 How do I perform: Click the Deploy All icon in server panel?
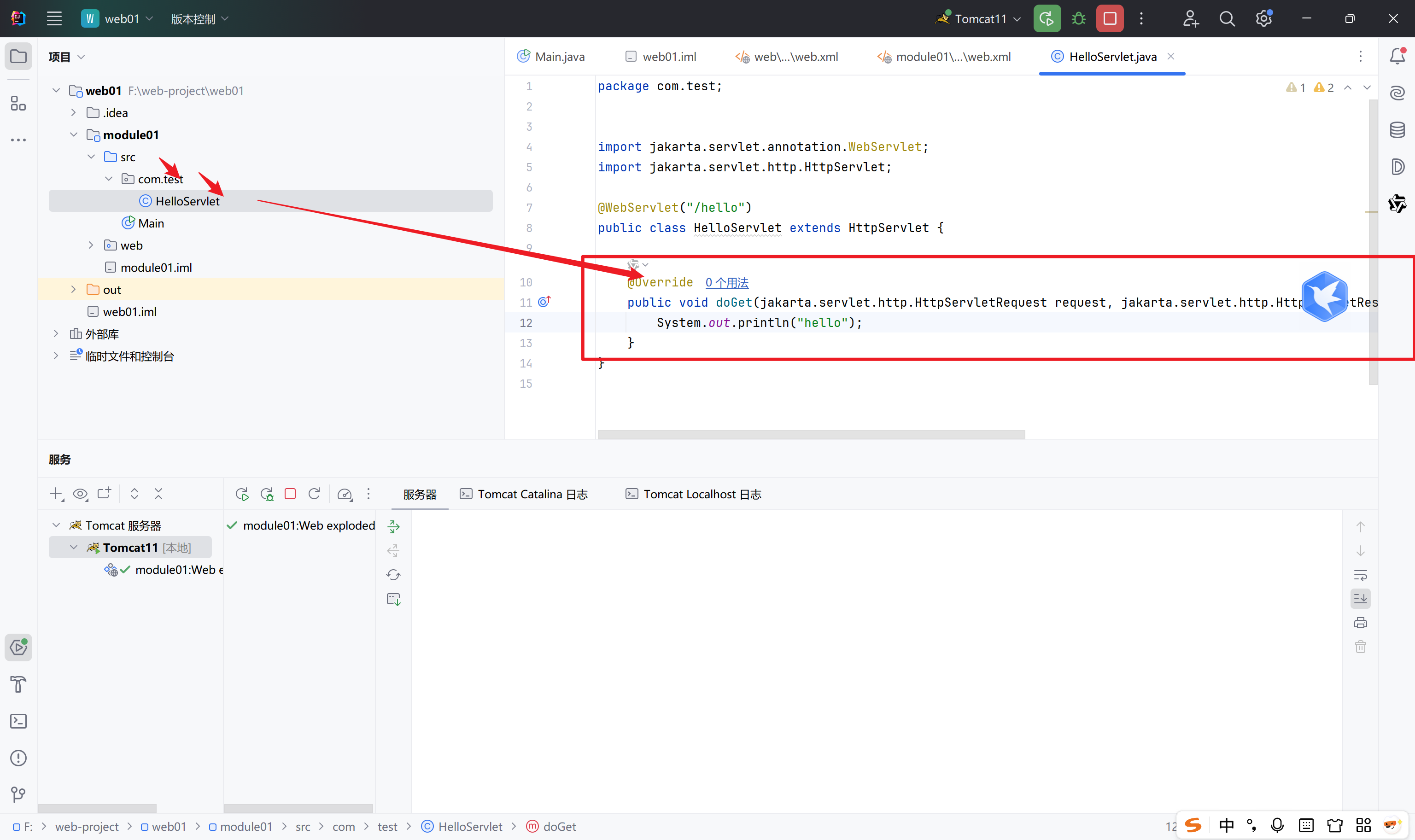pos(393,526)
